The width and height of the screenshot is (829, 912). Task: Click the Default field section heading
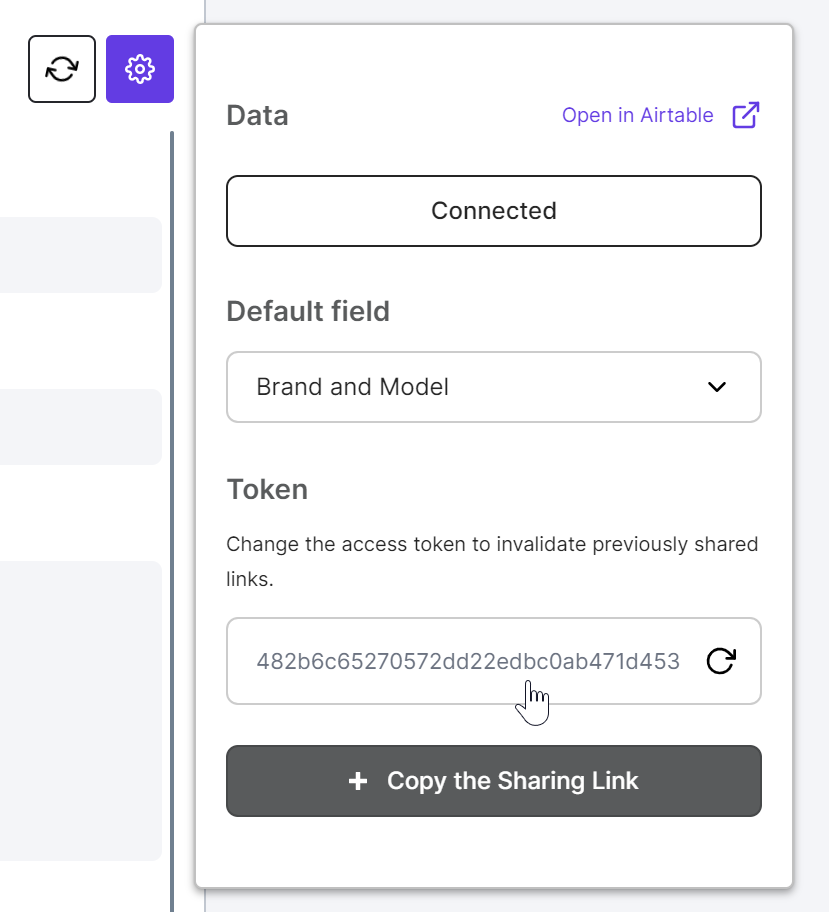(x=308, y=311)
